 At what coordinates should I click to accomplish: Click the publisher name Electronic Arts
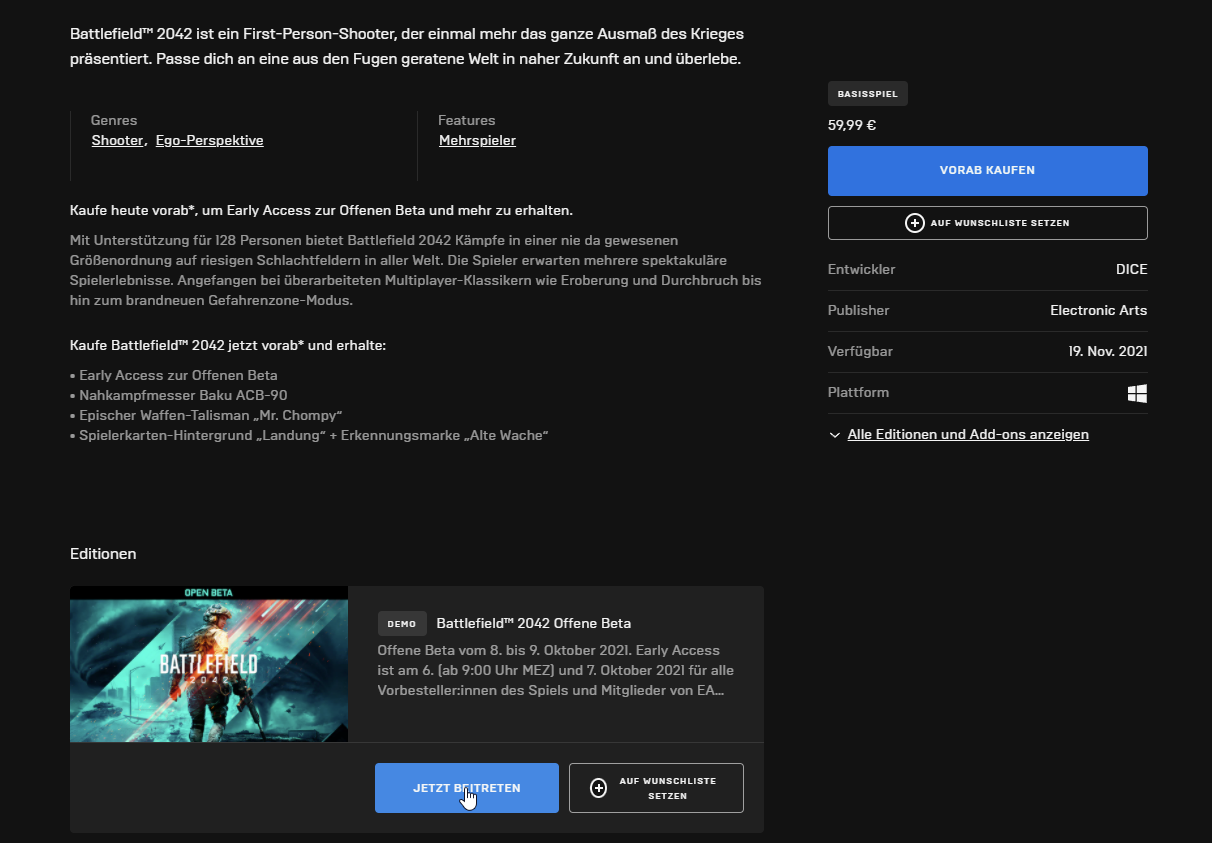click(x=1098, y=311)
